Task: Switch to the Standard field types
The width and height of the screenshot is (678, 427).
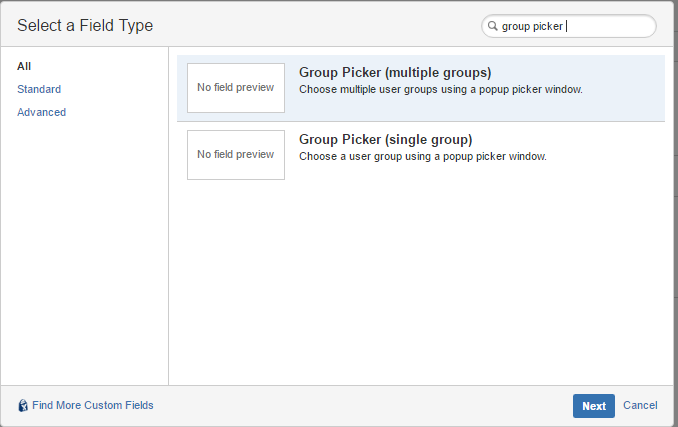Action: pos(39,89)
